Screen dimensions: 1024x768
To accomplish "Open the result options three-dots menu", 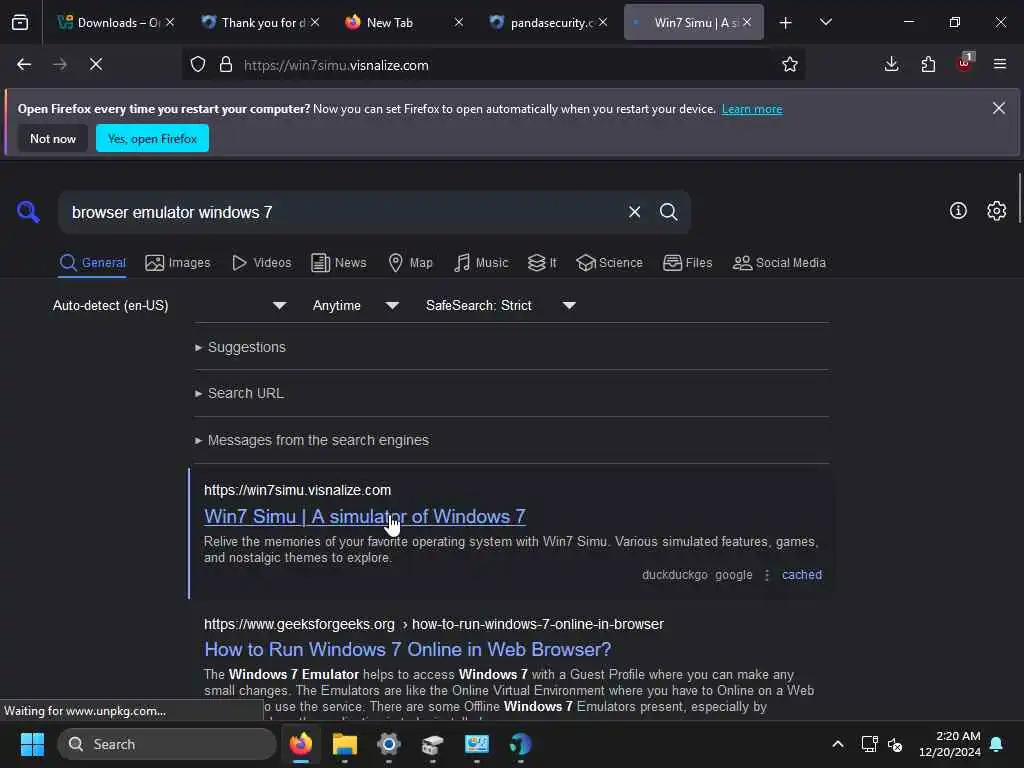I will (767, 575).
